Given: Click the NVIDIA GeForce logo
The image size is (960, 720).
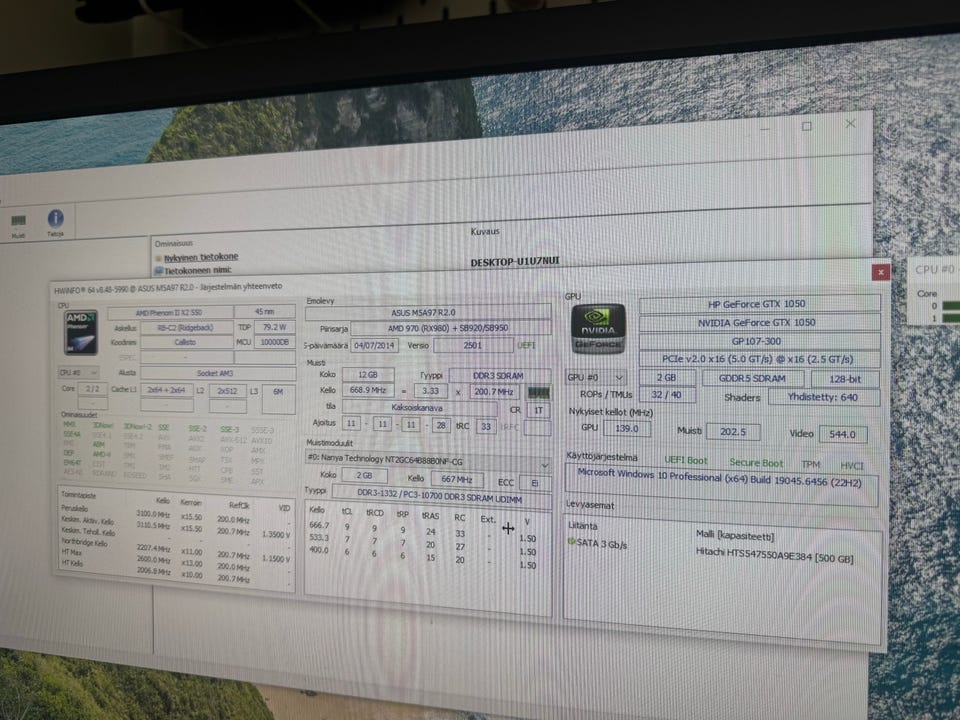Looking at the screenshot, I should (598, 329).
